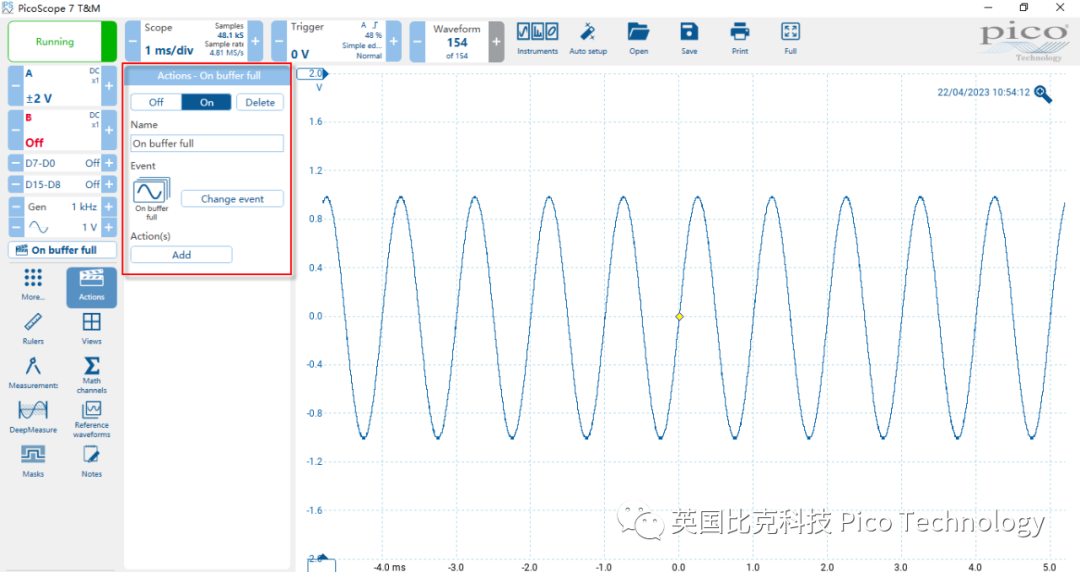Click the Auto setup icon
The image size is (1080, 572).
[x=588, y=39]
